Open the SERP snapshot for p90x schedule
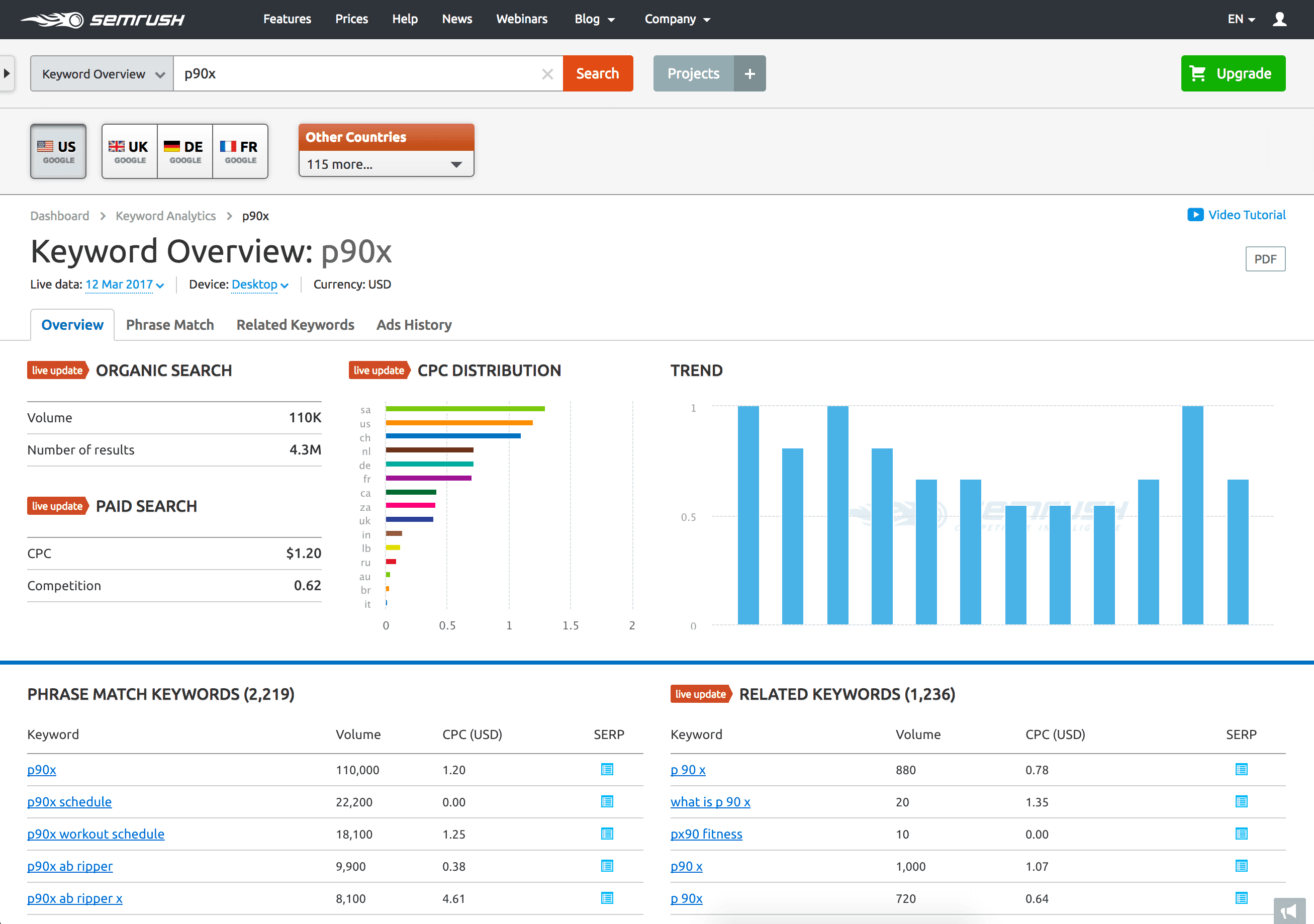The image size is (1314, 924). tap(606, 801)
